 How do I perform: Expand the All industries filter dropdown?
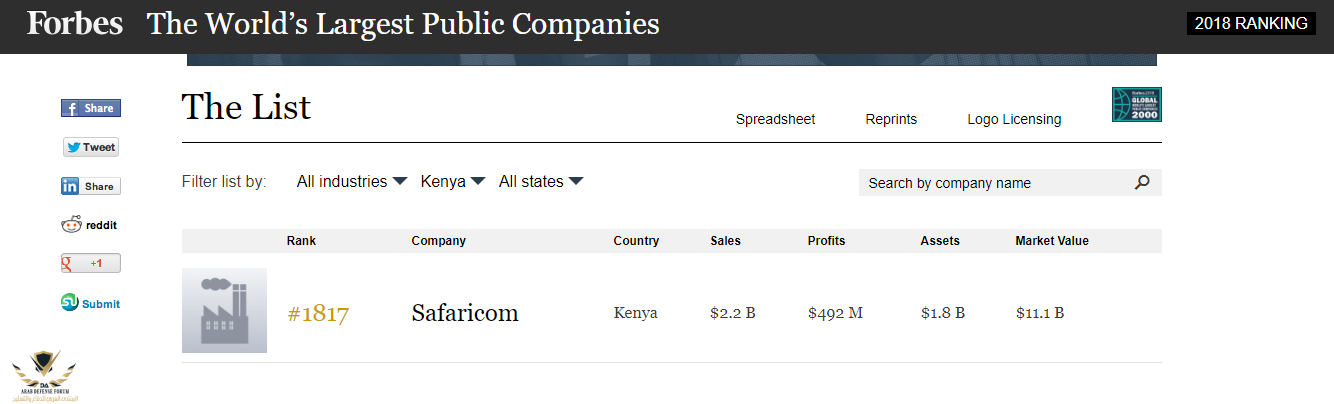pyautogui.click(x=352, y=182)
